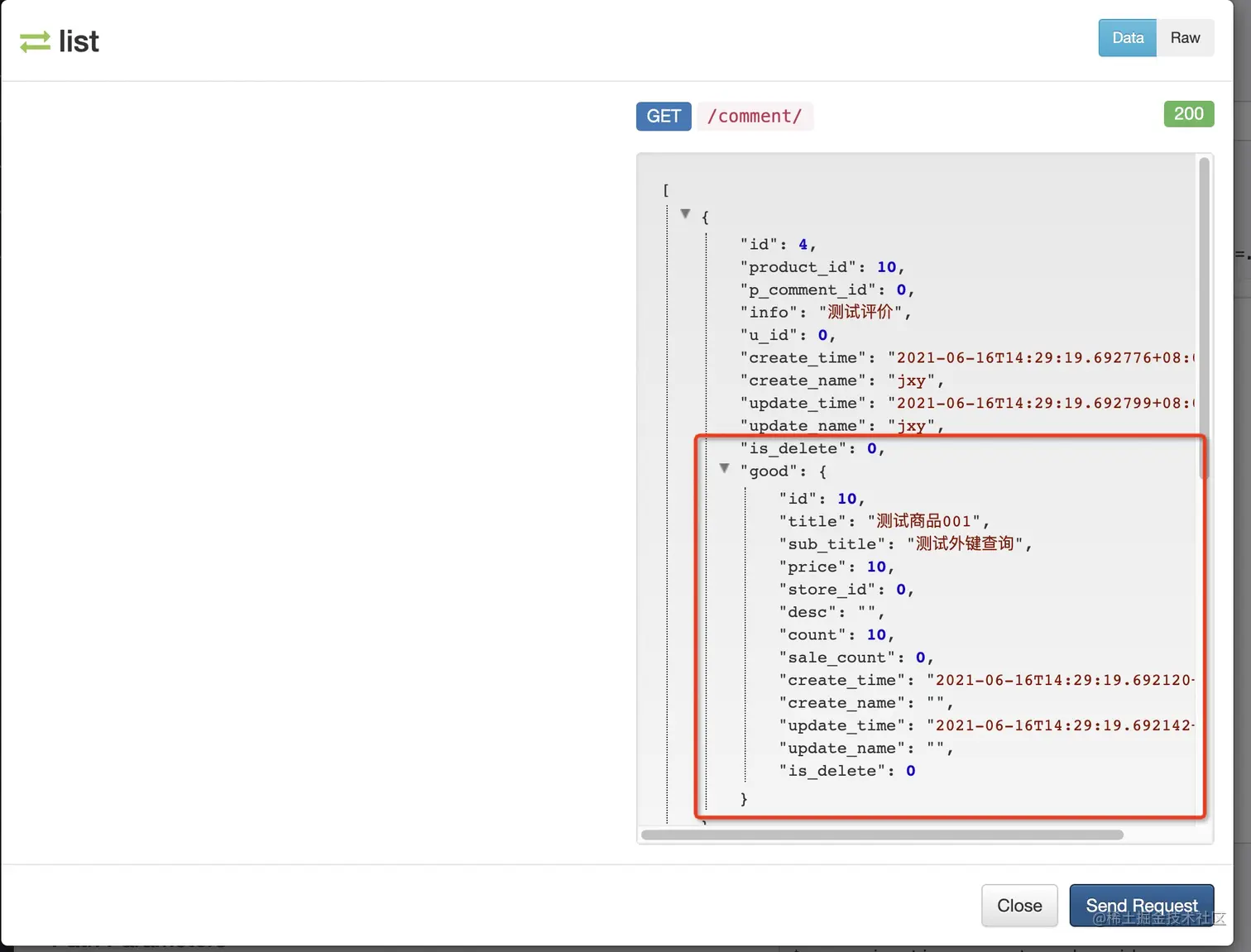Select the "id": 4 line
1251x952 pixels.
click(x=778, y=245)
